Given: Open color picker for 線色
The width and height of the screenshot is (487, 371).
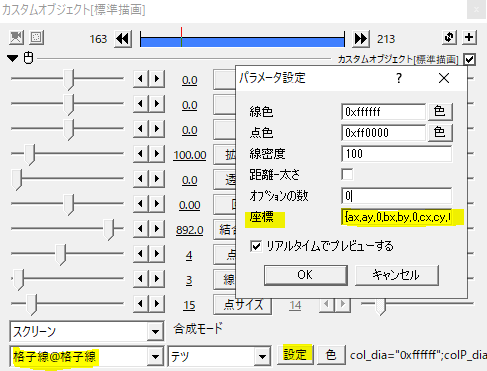Looking at the screenshot, I should click(440, 112).
